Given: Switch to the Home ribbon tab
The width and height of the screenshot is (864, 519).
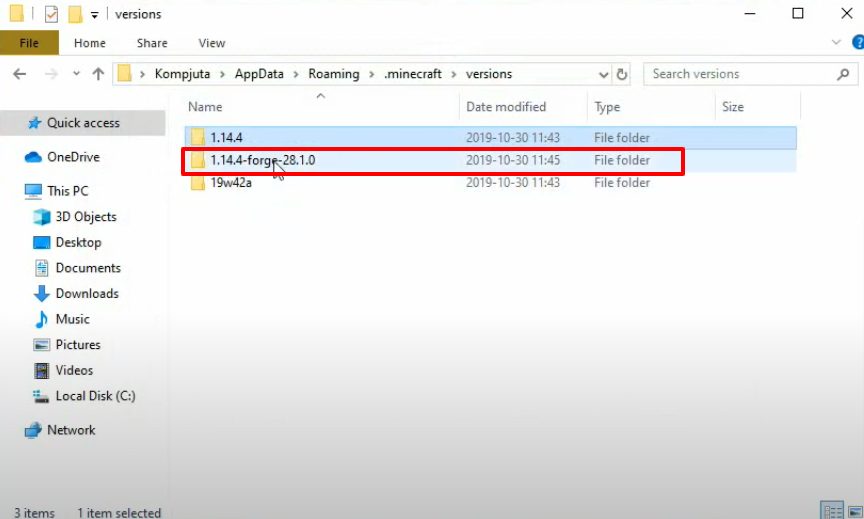Looking at the screenshot, I should pyautogui.click(x=90, y=43).
